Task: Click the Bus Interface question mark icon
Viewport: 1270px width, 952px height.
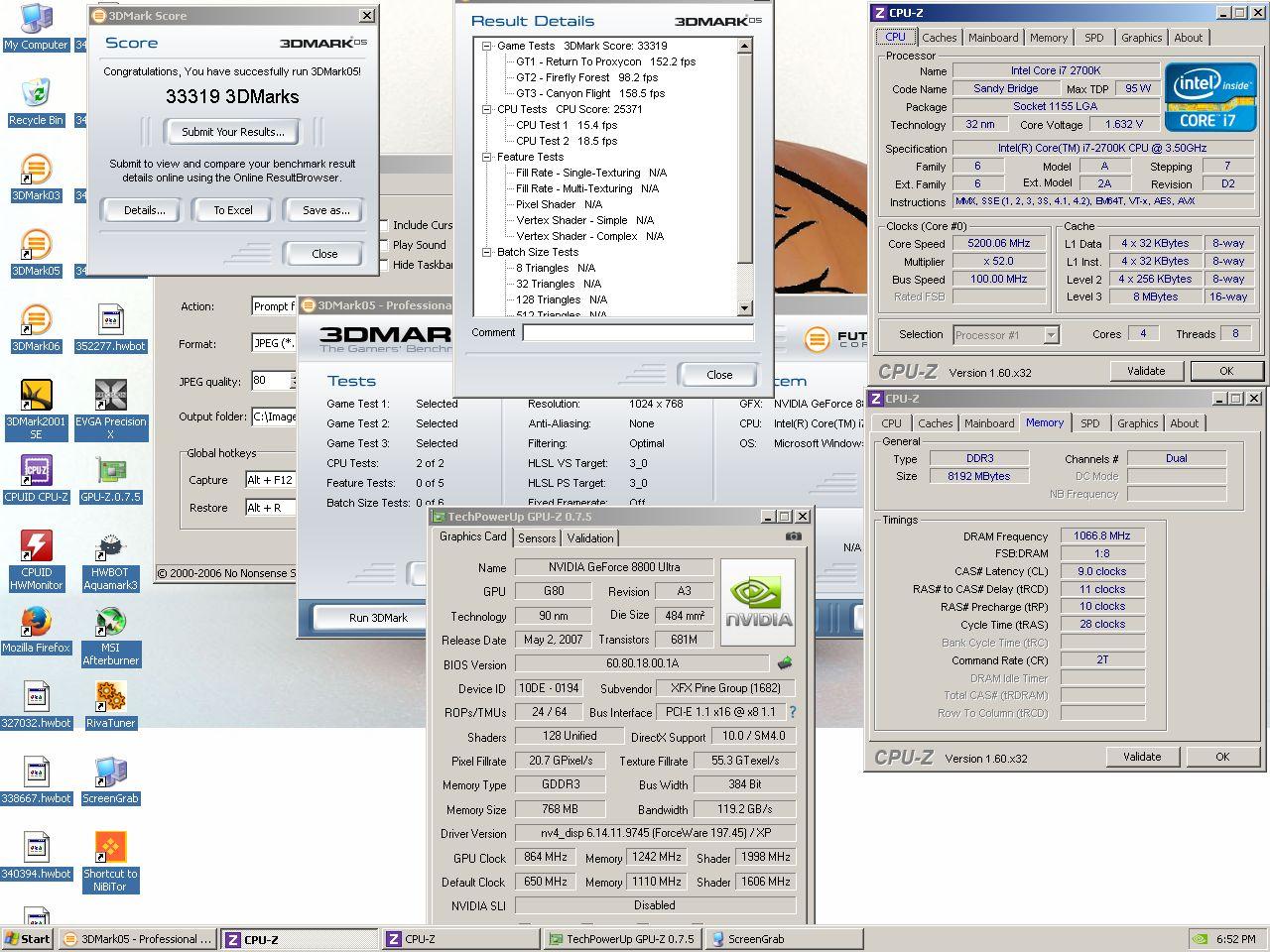Action: coord(792,712)
